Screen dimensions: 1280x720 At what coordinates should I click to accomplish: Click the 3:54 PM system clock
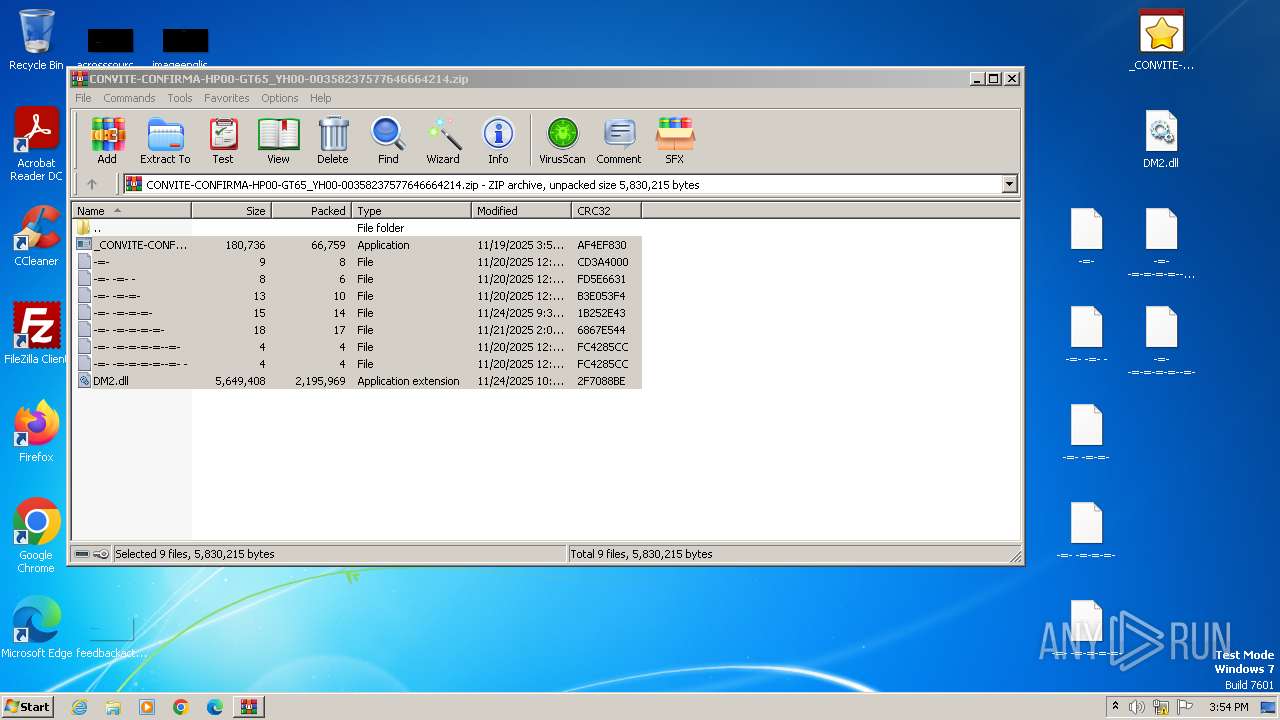tap(1228, 707)
